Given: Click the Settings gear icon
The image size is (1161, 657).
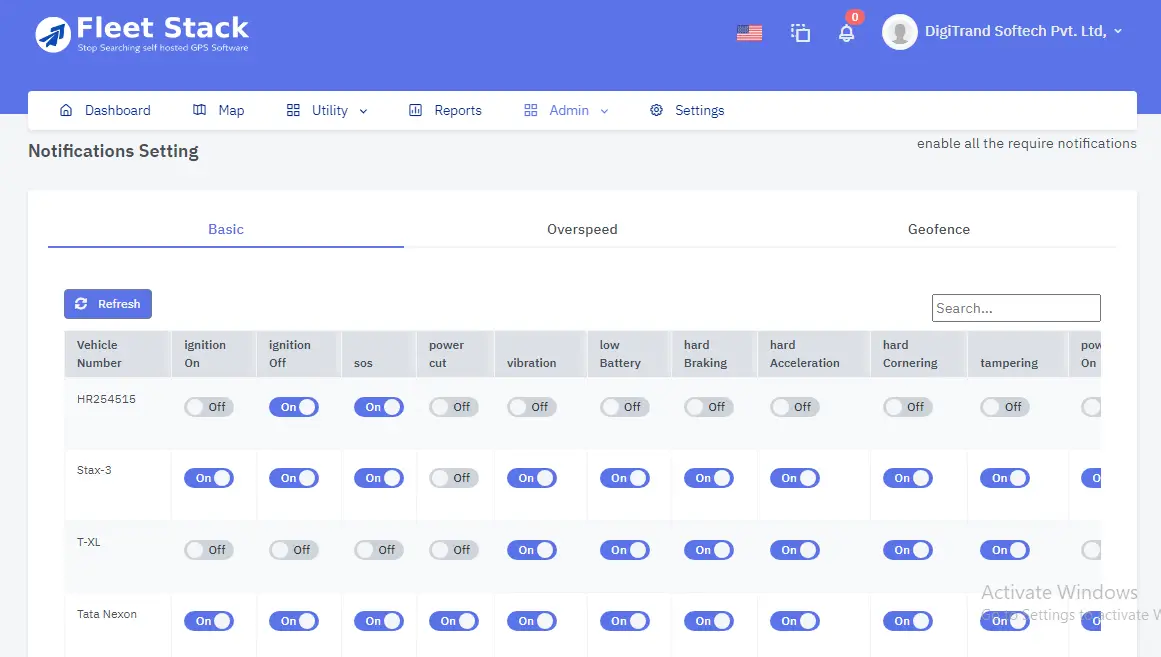Looking at the screenshot, I should pyautogui.click(x=656, y=110).
